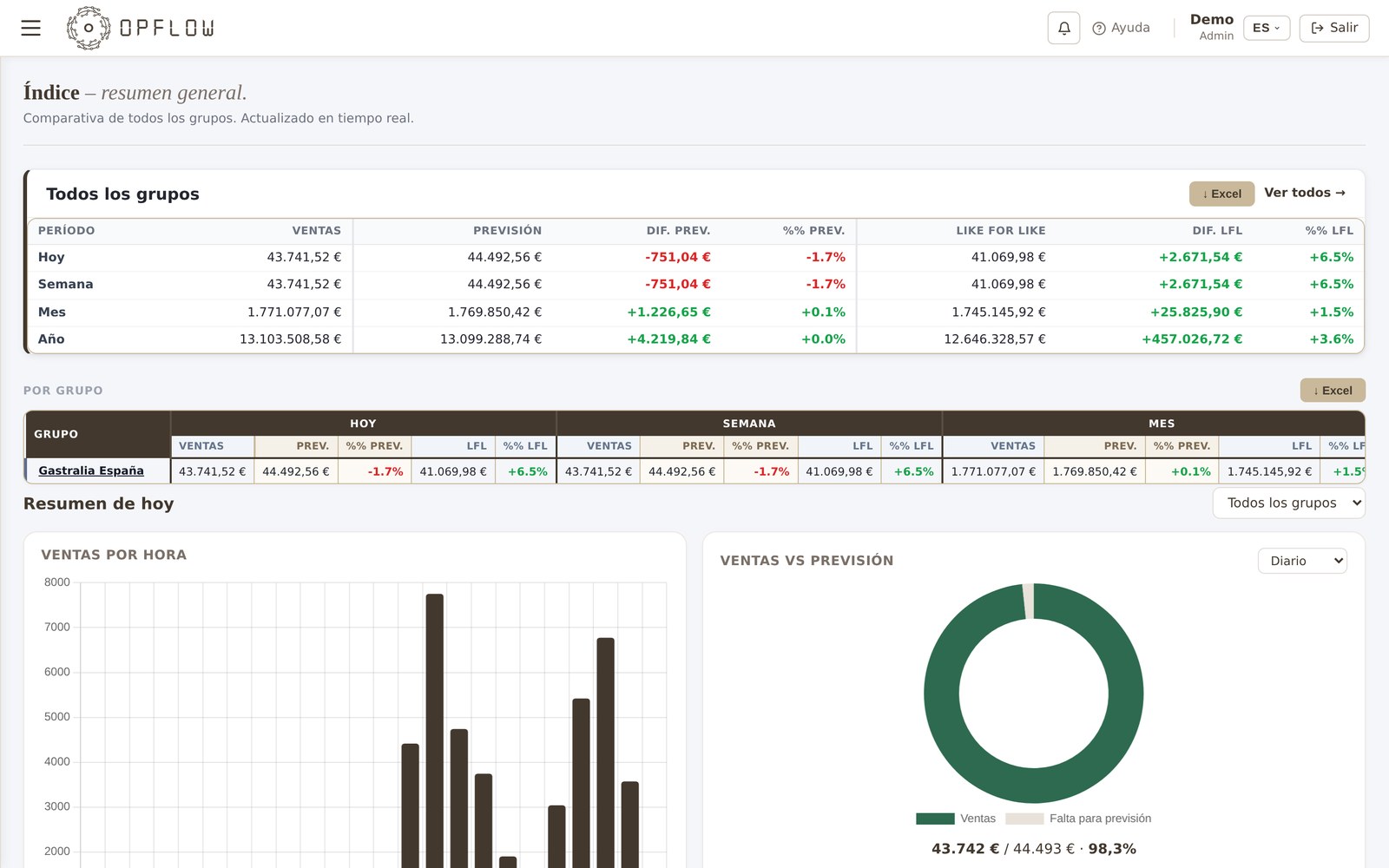Click the +1.226,65 € forecast difference
This screenshot has height=868, width=1389.
[668, 312]
